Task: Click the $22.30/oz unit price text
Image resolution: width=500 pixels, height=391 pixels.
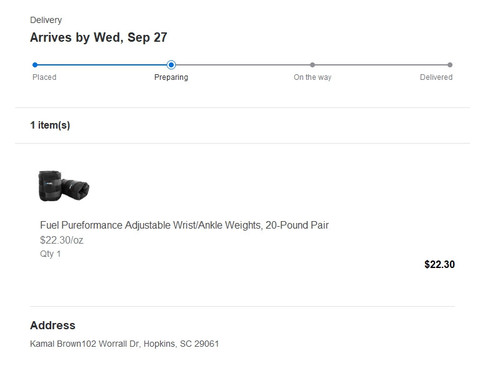Action: click(x=62, y=240)
